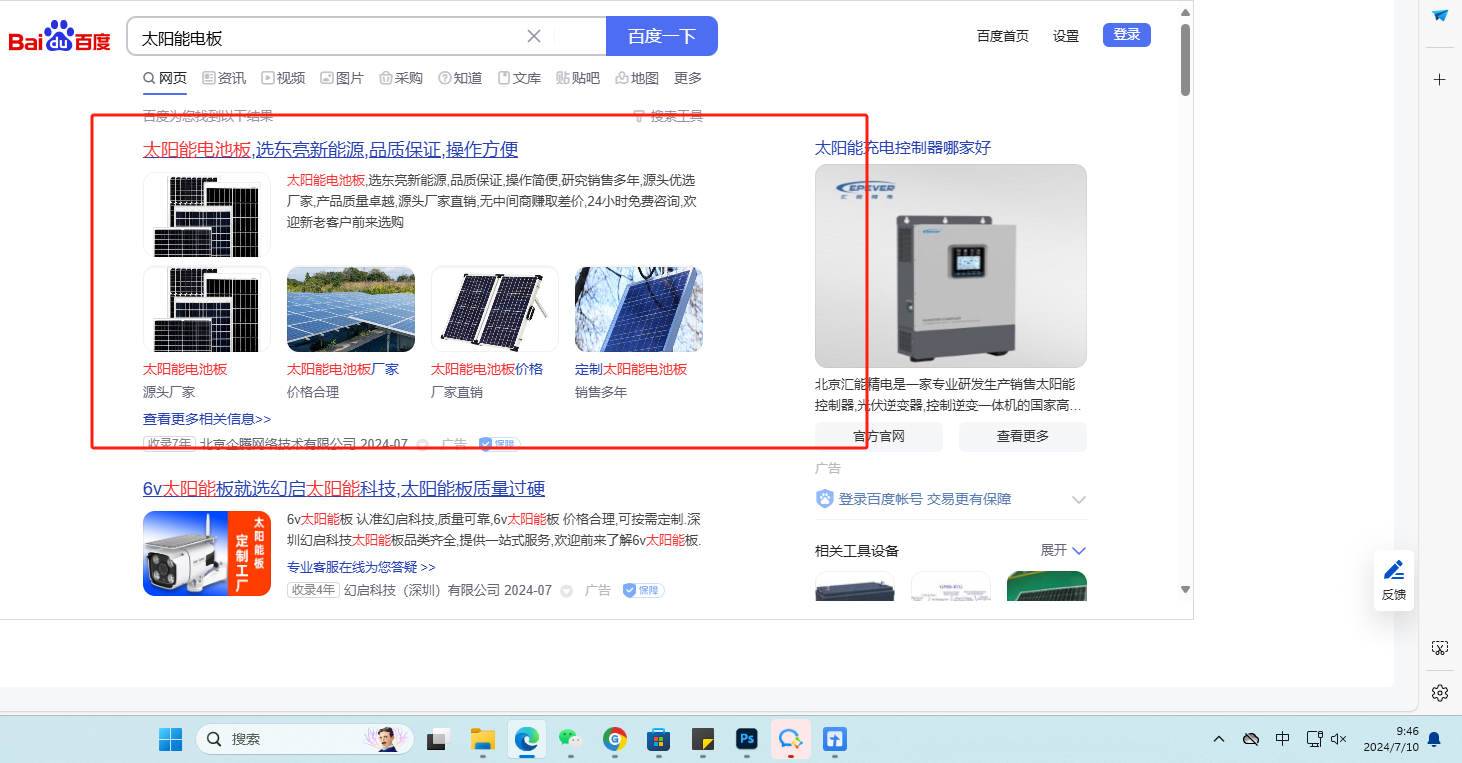
Task: Expand the chevron beside 登录百度帐号
Action: [x=1079, y=499]
